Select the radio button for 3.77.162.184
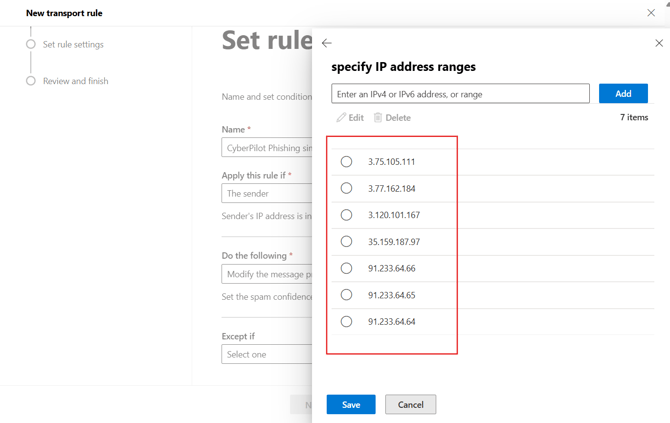Image resolution: width=670 pixels, height=423 pixels. 346,188
